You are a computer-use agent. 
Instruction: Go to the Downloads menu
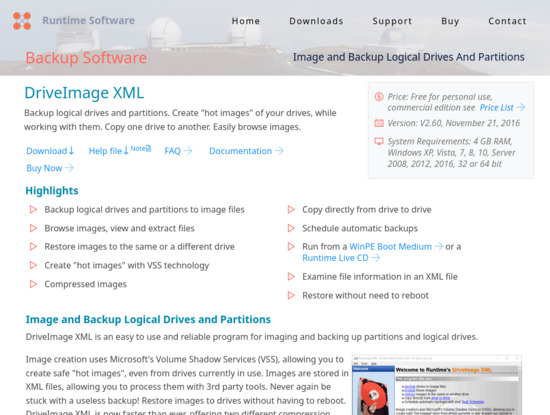click(x=316, y=21)
